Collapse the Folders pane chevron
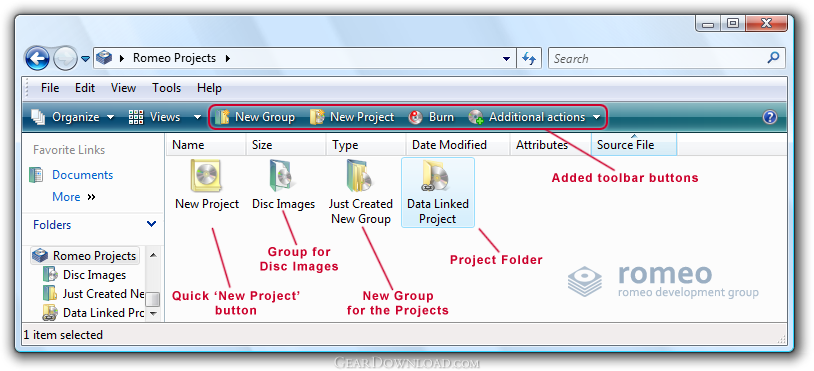814x371 pixels. tap(151, 224)
